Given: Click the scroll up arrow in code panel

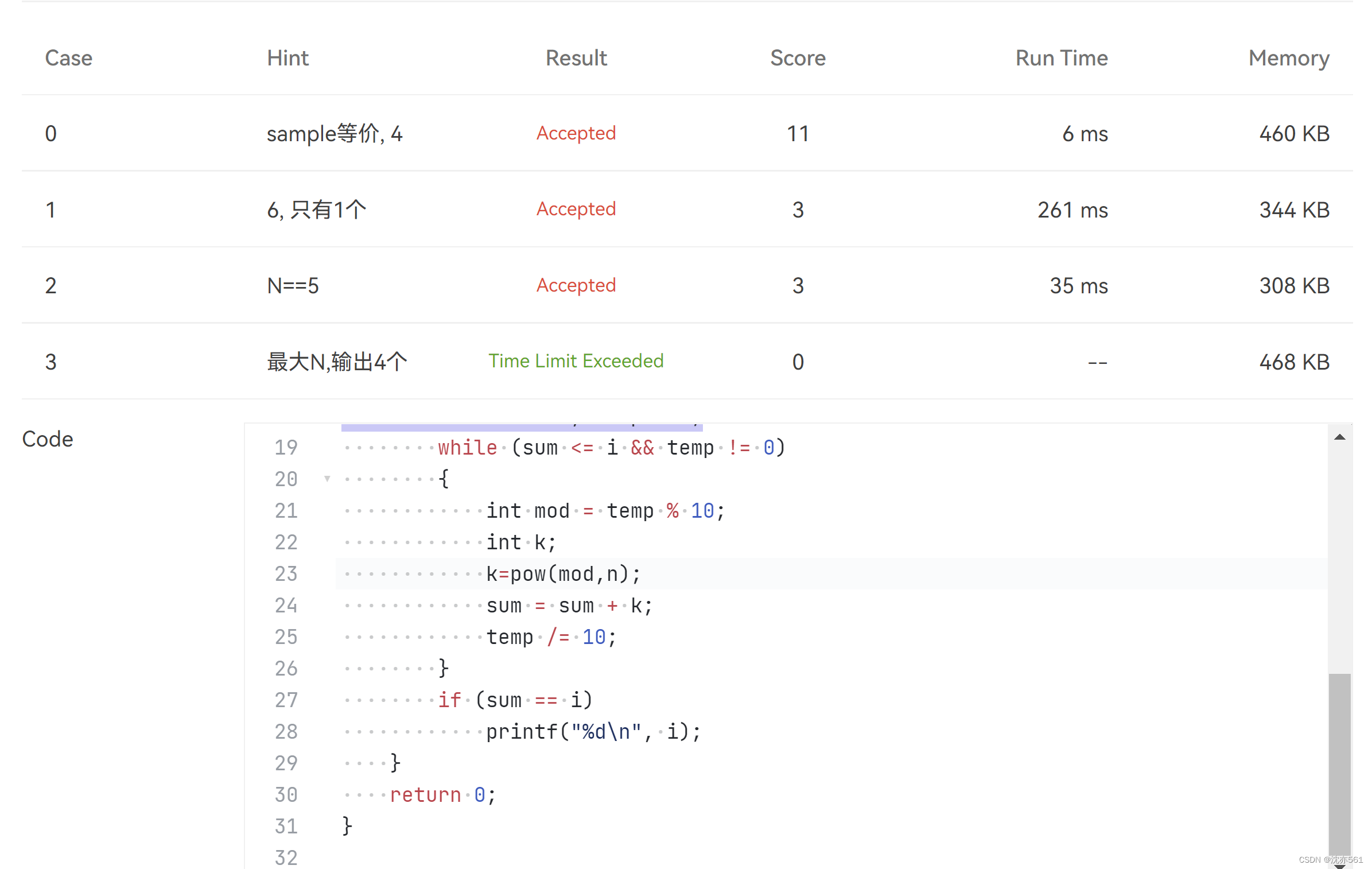Looking at the screenshot, I should click(1339, 437).
